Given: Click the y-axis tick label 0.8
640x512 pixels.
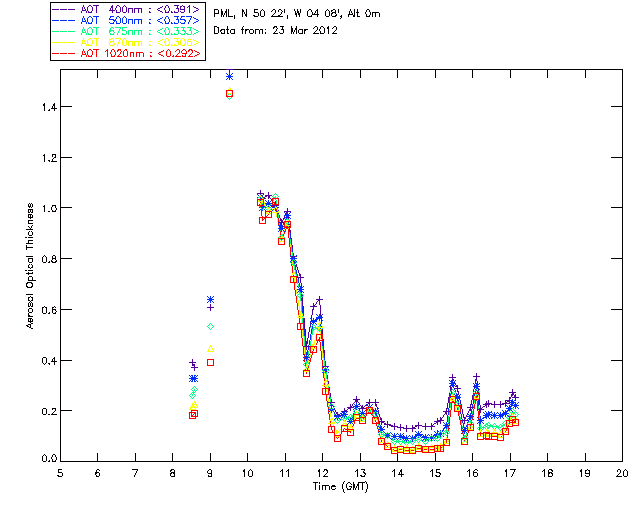Looking at the screenshot, I should coord(49,259).
